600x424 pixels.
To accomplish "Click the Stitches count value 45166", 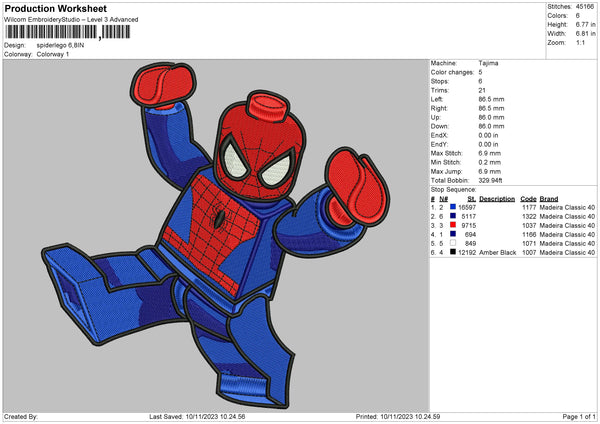I will [x=586, y=7].
